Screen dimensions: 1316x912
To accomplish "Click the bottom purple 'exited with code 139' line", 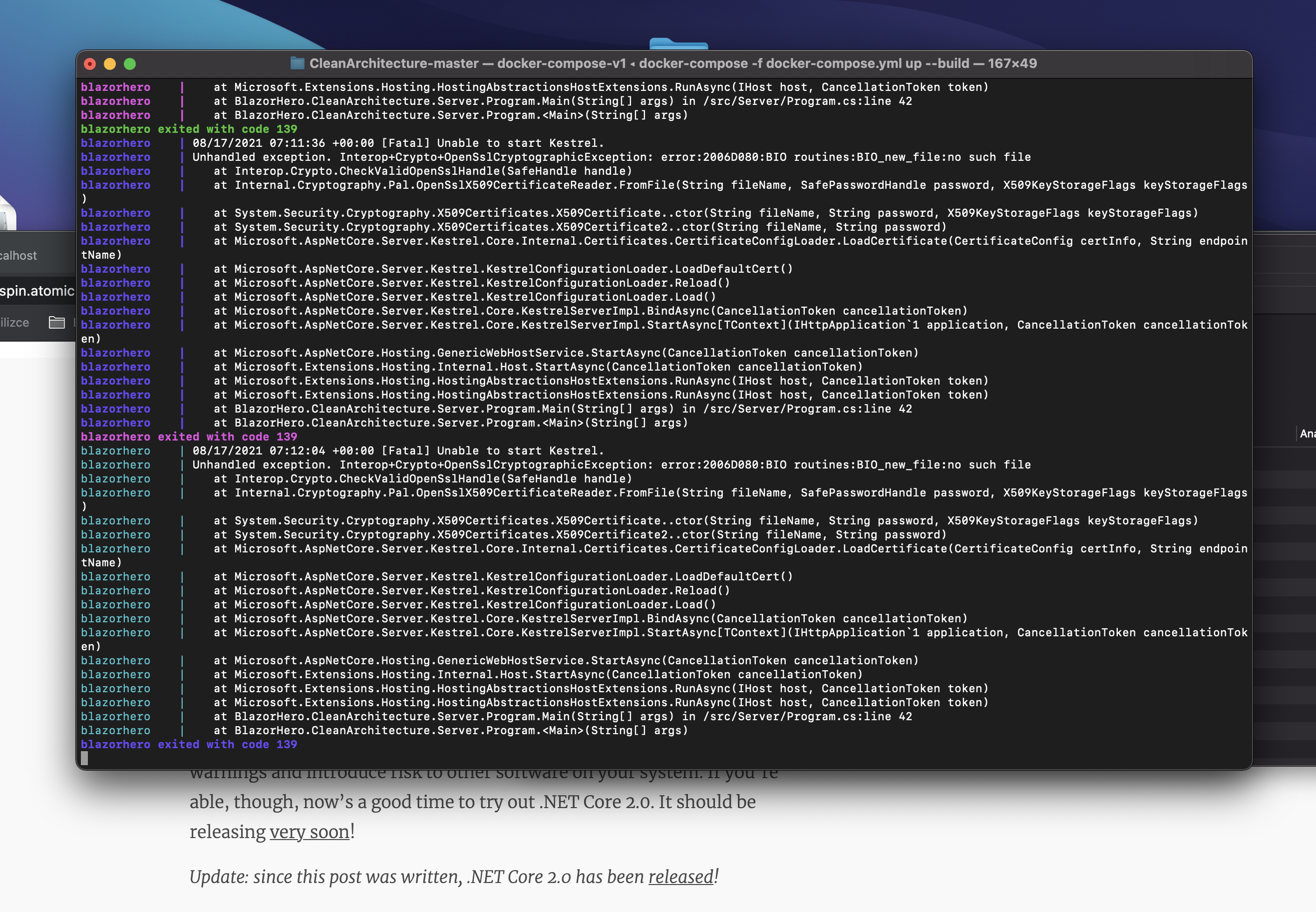I will (189, 744).
